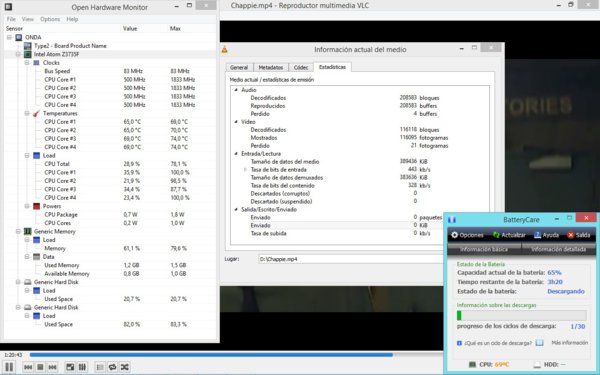Stop playback in VLC
Screen dimensions: 600x375
pos(40,367)
